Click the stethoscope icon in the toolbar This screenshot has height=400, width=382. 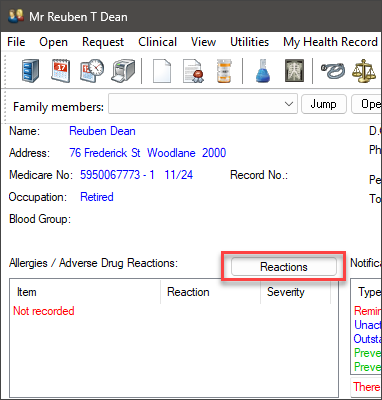coord(333,71)
